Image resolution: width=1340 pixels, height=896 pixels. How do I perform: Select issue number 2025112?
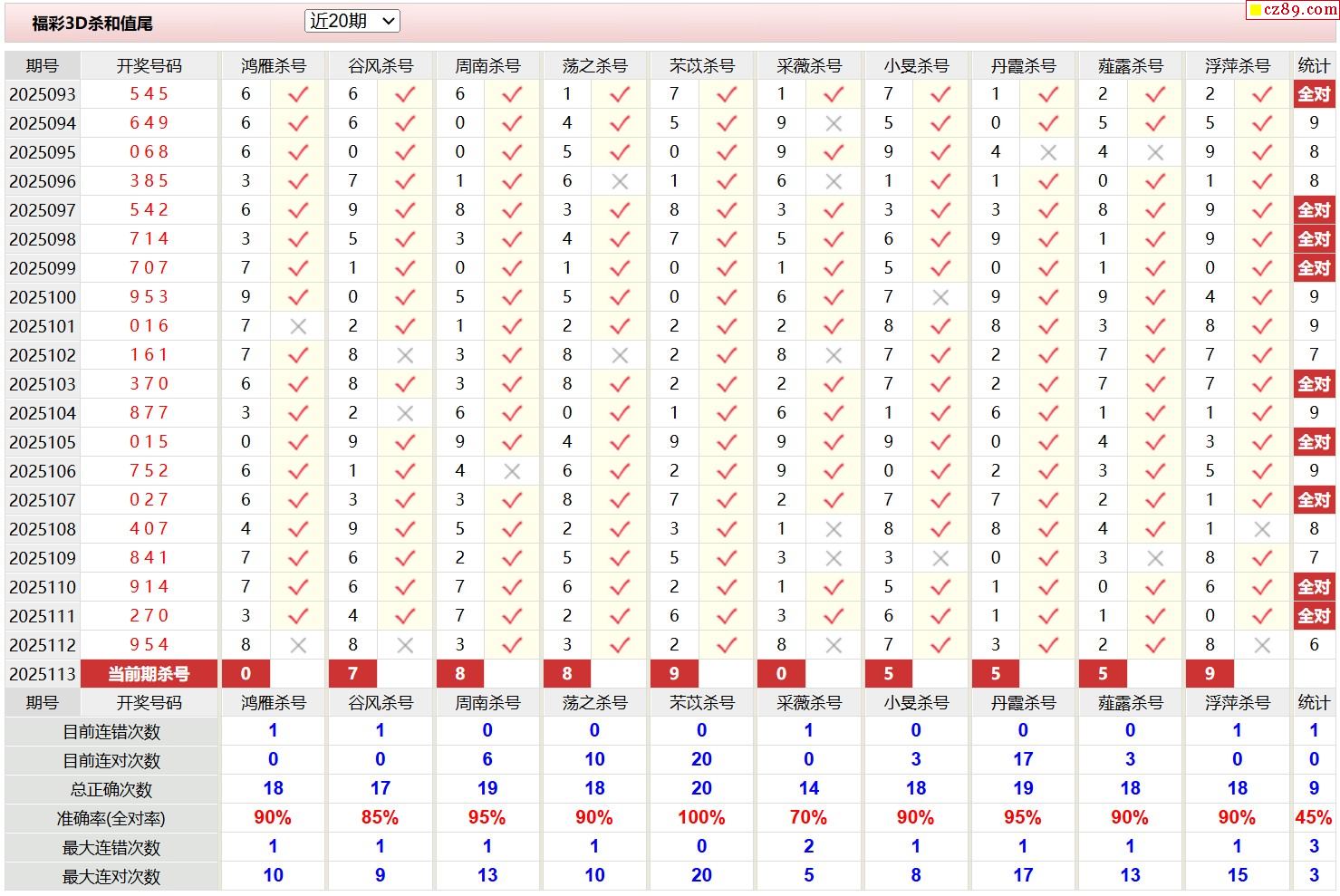pyautogui.click(x=43, y=645)
